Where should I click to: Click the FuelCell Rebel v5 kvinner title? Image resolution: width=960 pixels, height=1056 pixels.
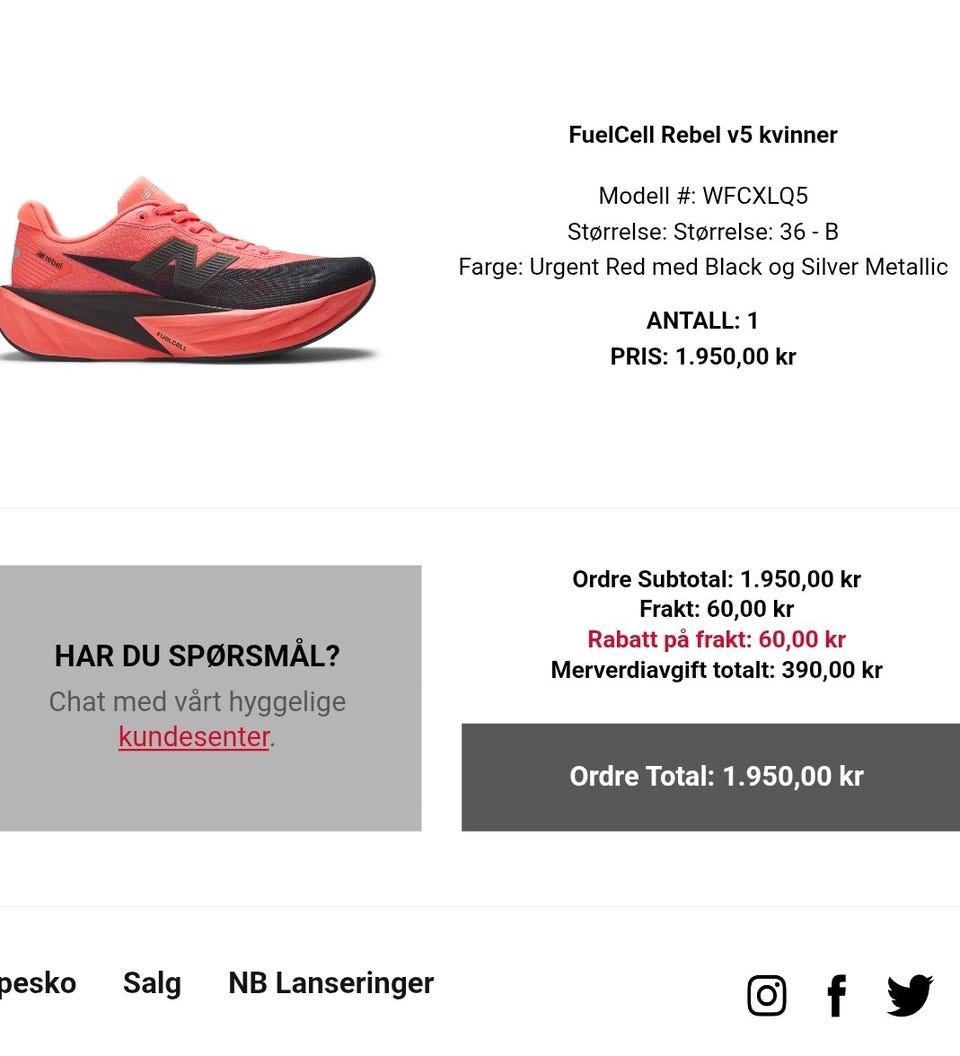point(703,135)
